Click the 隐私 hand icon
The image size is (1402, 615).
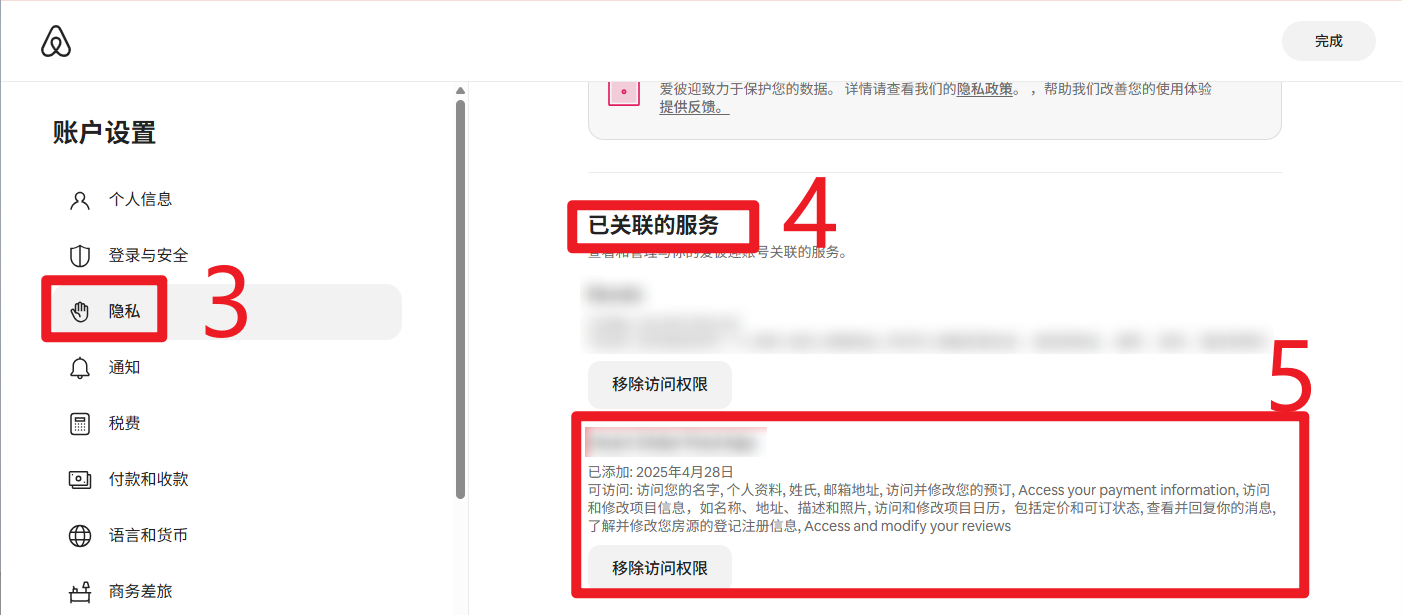pos(80,312)
